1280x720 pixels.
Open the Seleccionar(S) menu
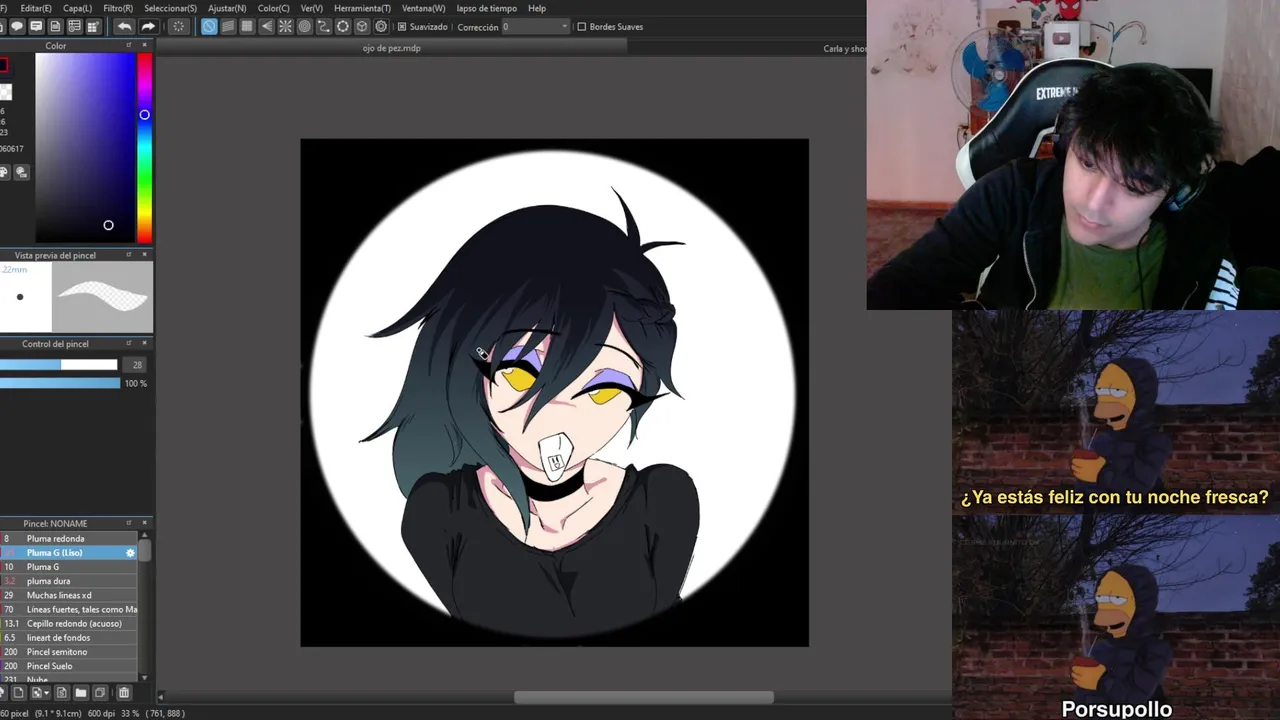coord(170,8)
